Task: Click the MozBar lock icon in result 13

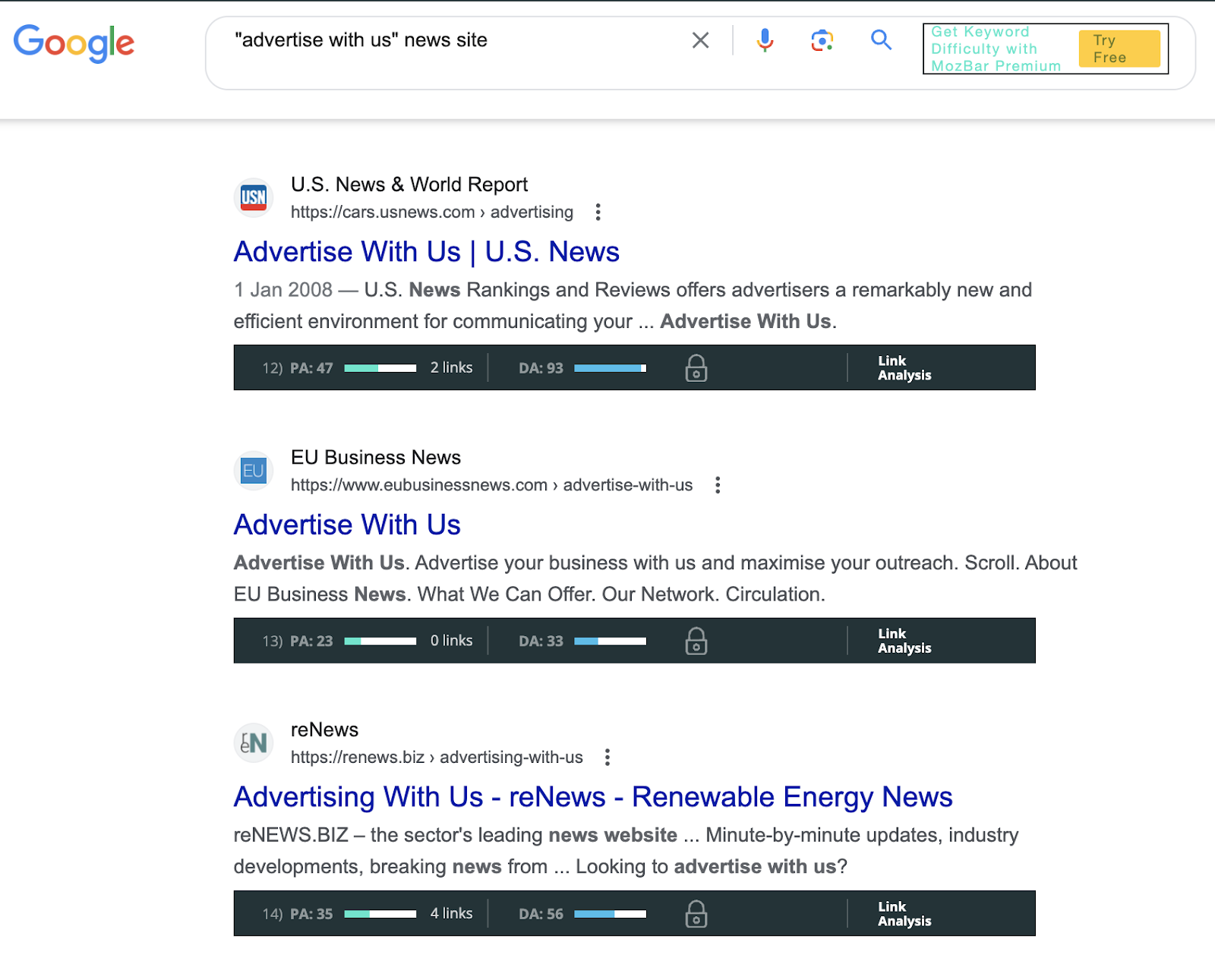Action: pyautogui.click(x=696, y=641)
